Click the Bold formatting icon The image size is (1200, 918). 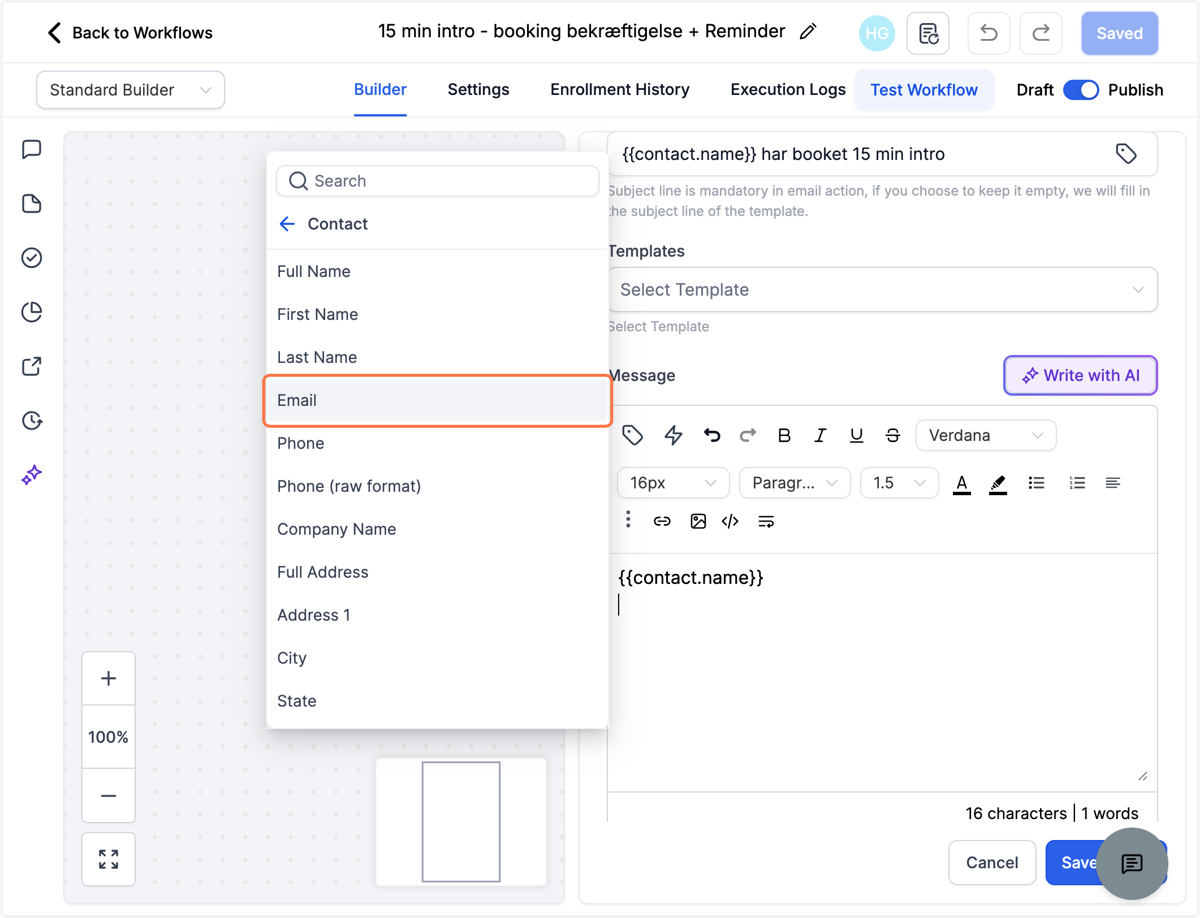coord(784,435)
